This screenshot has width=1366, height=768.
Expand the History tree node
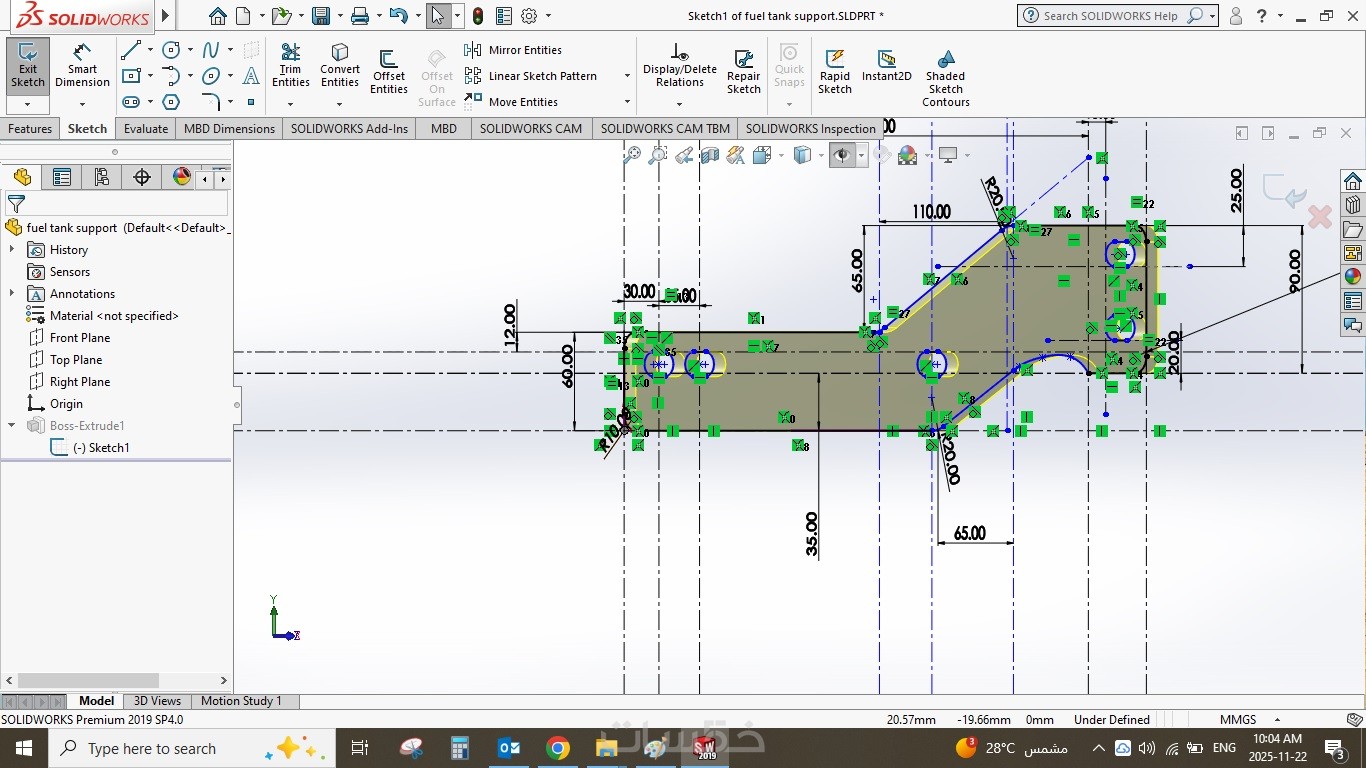(x=12, y=250)
